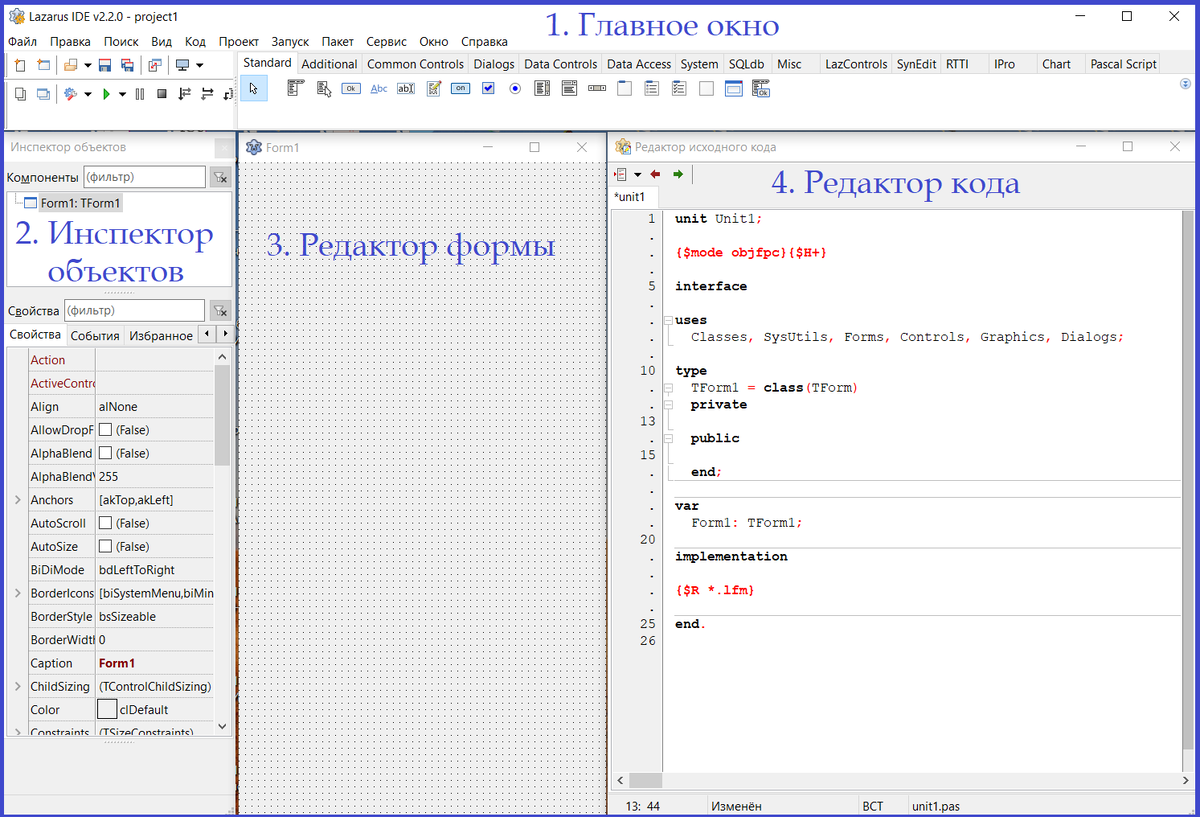Open the monitor icon dropdown arrow

click(199, 65)
